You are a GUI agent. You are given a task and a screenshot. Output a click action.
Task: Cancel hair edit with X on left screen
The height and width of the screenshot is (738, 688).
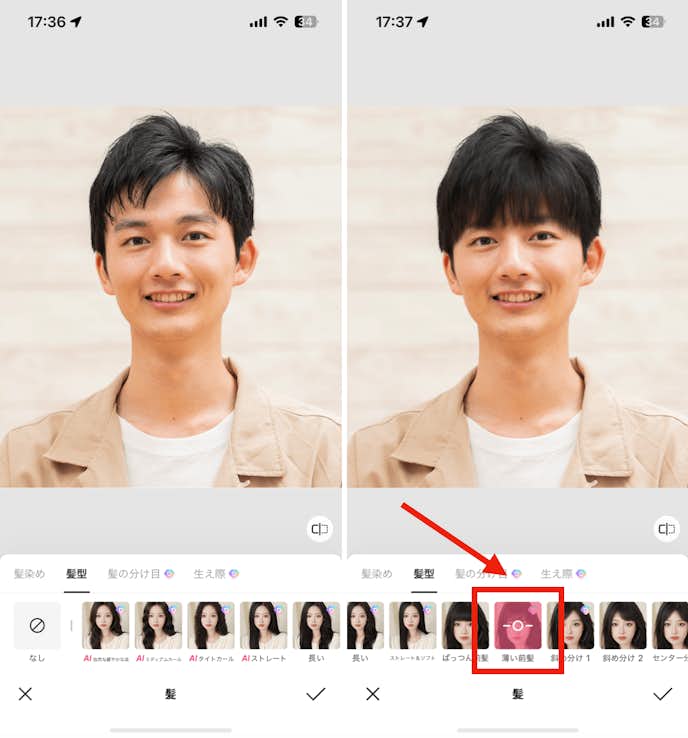pos(26,693)
